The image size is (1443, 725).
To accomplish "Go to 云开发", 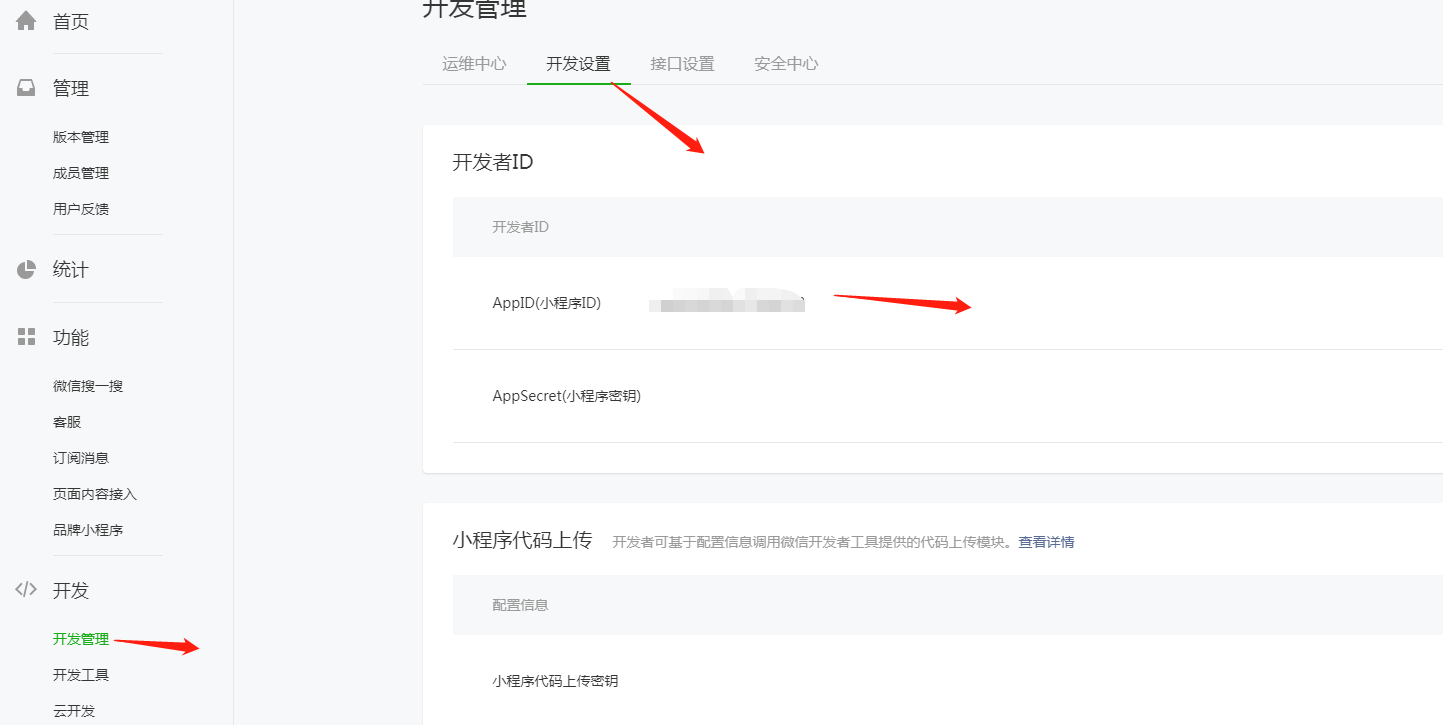I will tap(74, 711).
